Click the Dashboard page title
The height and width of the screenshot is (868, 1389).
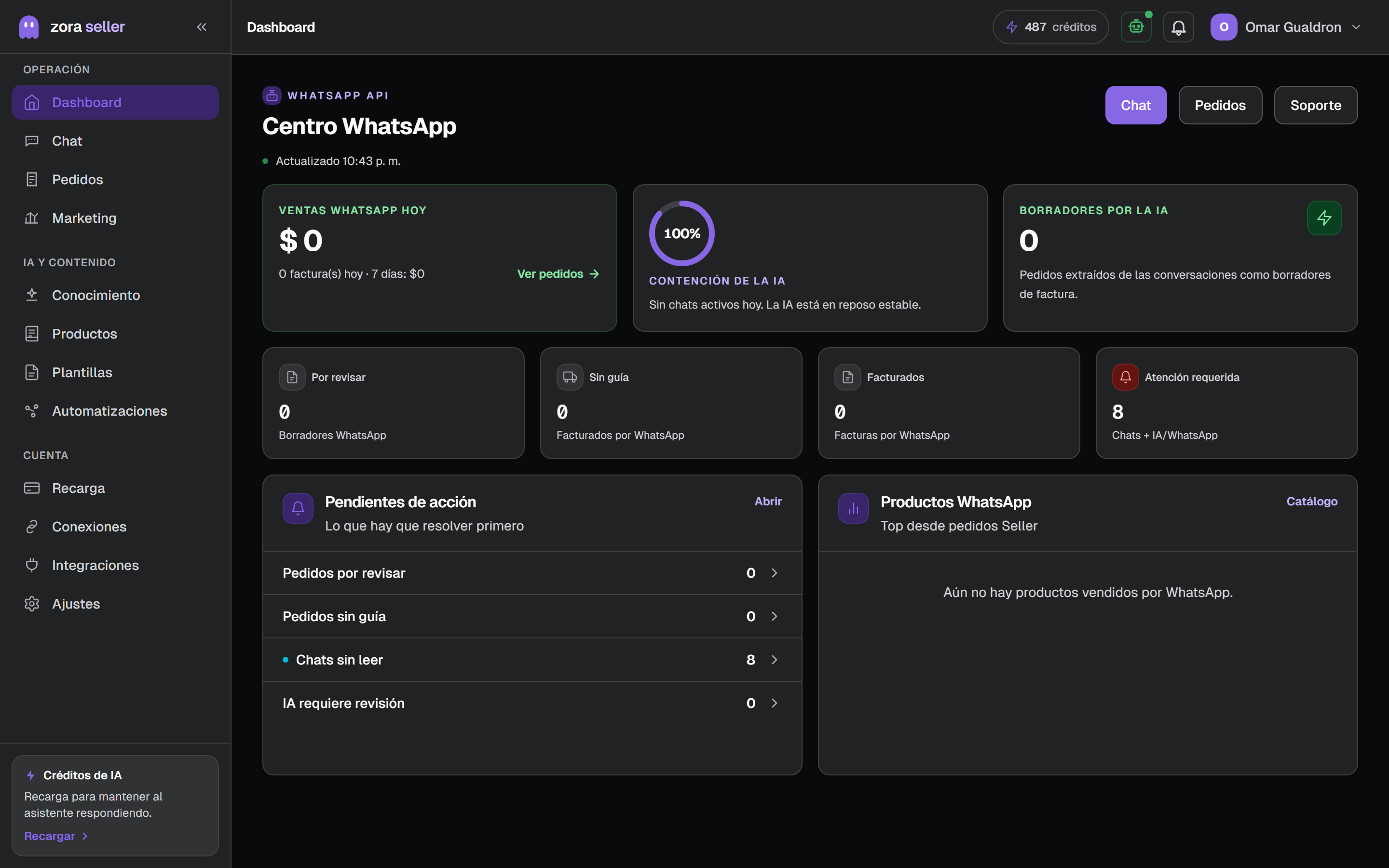pos(281,27)
